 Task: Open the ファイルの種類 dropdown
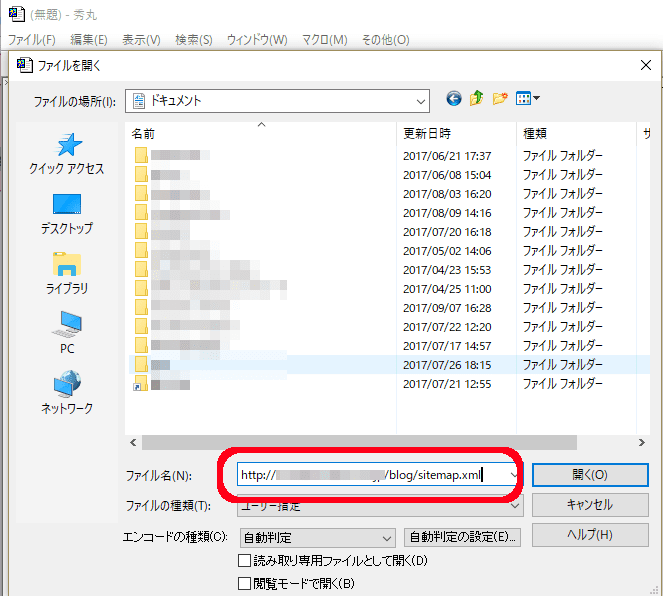pos(380,506)
